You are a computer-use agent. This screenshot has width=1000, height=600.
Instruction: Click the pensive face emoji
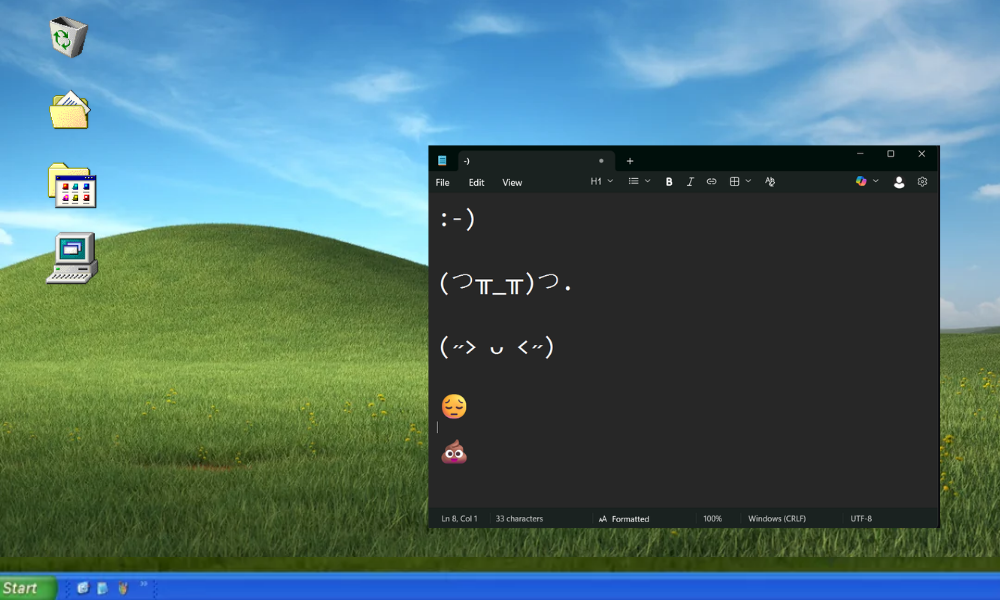click(x=454, y=406)
